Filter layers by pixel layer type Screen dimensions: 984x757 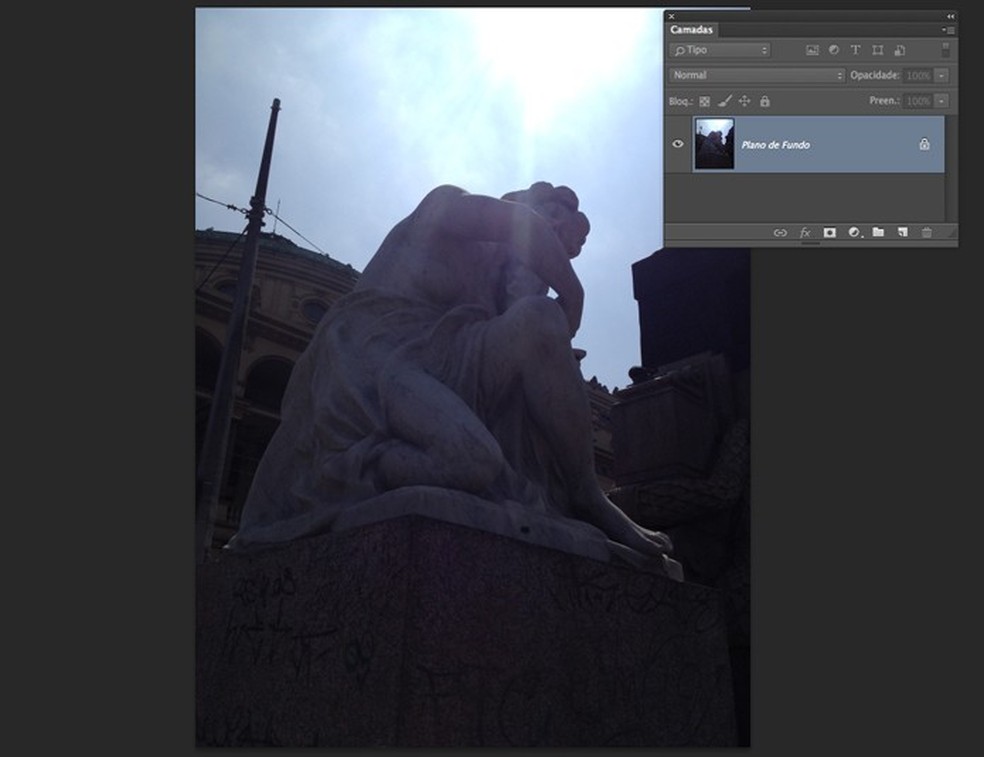[812, 50]
